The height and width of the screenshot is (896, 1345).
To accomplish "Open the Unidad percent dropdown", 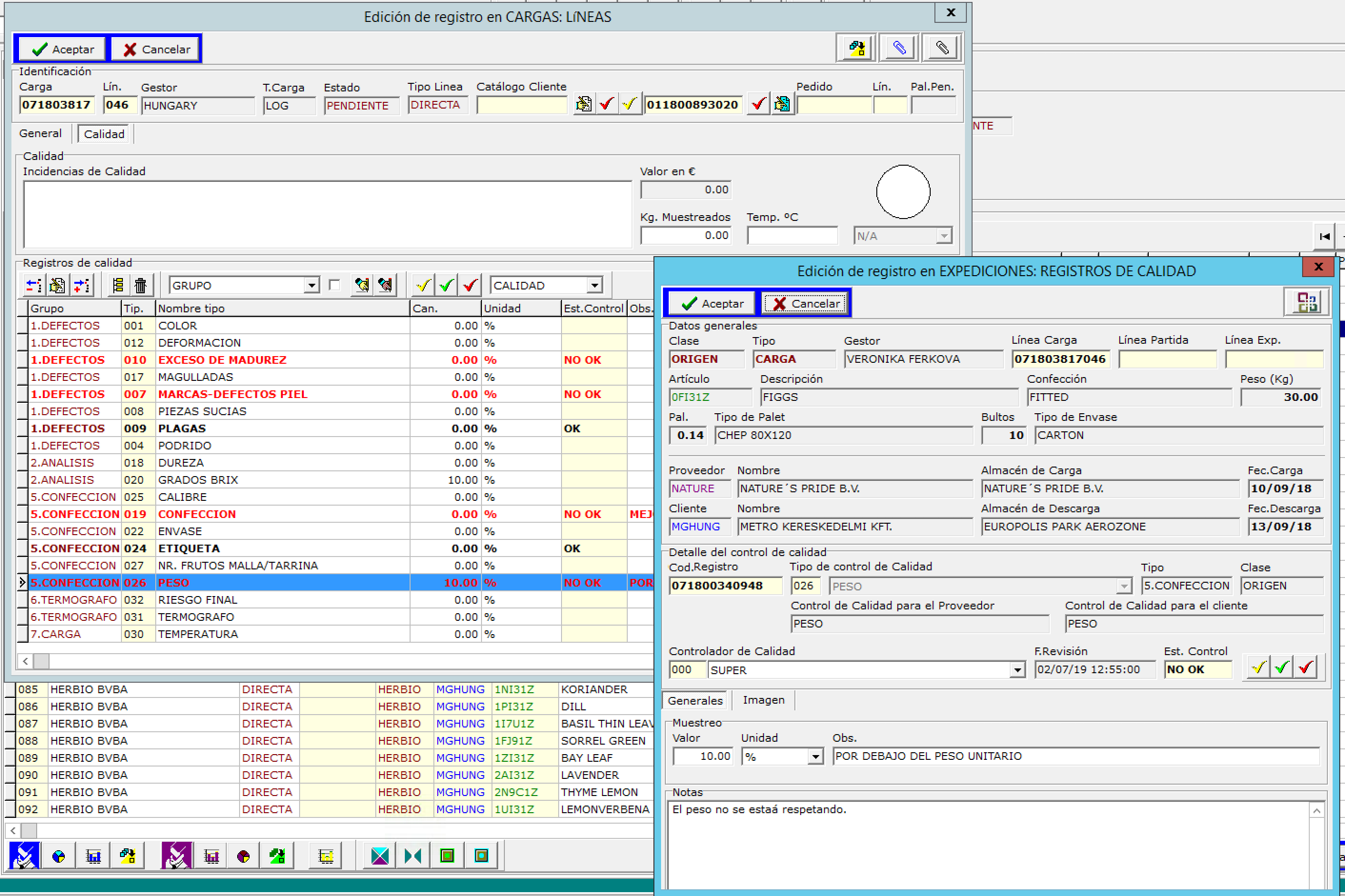I will [x=815, y=757].
